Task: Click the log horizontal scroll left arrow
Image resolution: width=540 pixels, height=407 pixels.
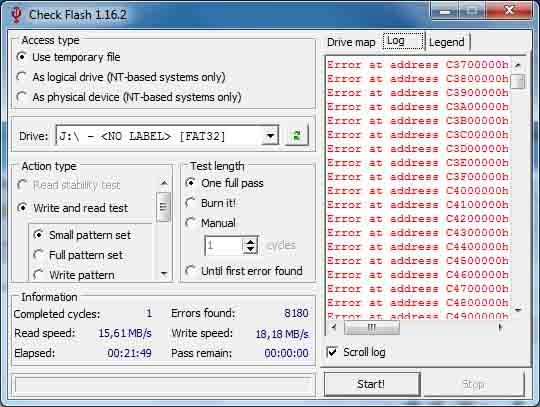Action: coord(334,327)
